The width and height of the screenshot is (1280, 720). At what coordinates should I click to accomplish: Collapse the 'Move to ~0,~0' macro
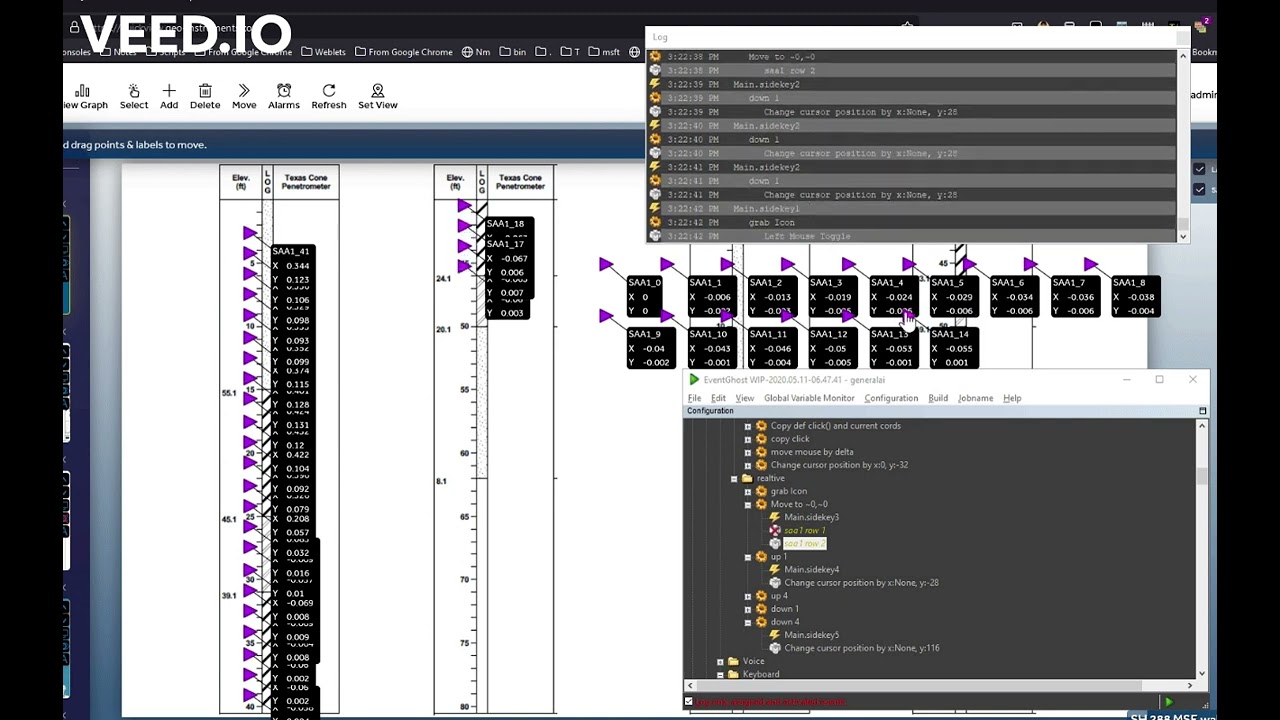747,504
